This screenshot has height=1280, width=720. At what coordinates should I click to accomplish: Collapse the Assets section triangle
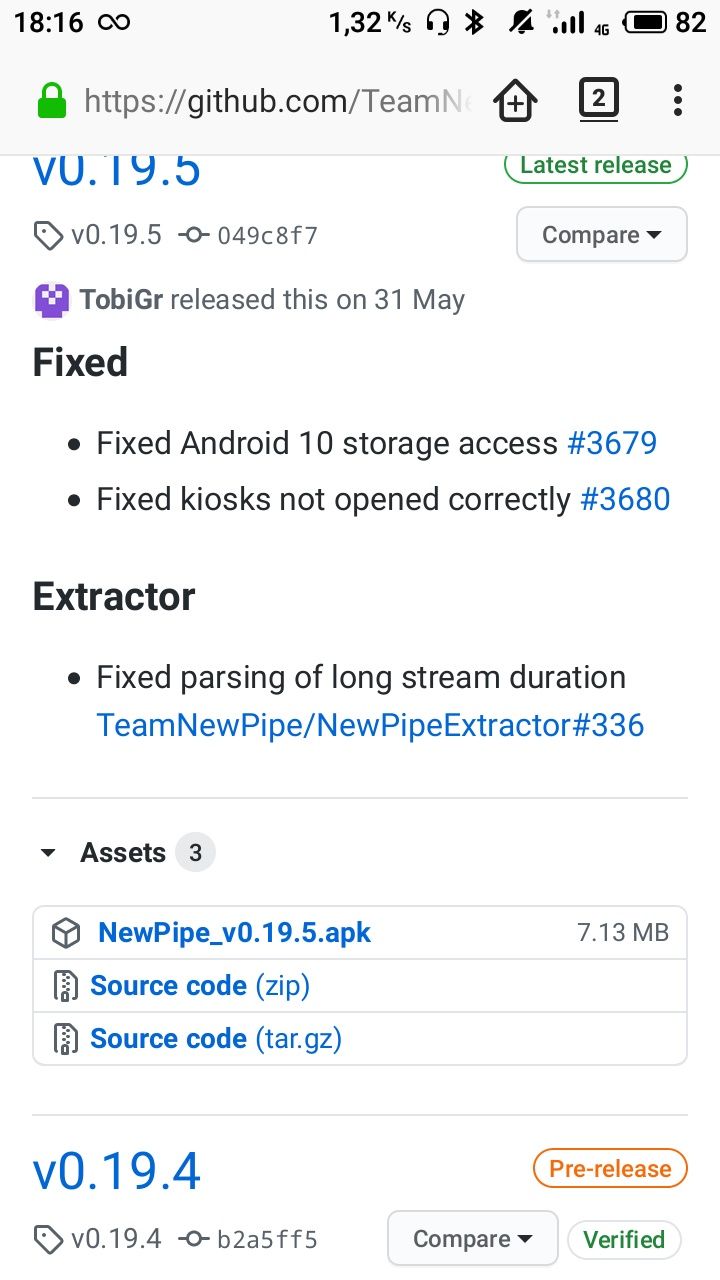tap(47, 853)
